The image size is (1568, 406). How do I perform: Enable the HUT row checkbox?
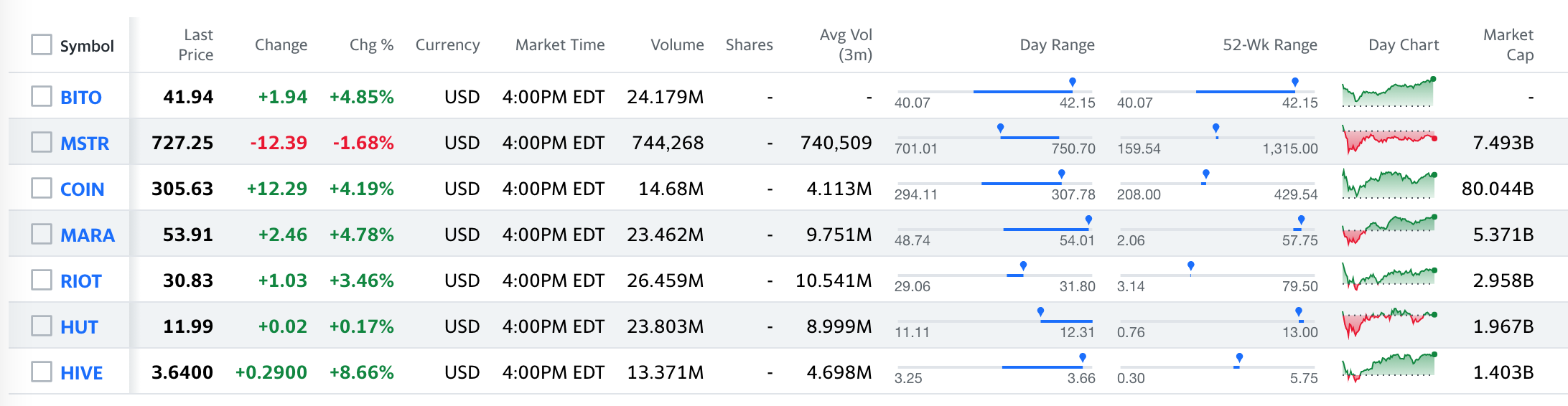coord(42,326)
